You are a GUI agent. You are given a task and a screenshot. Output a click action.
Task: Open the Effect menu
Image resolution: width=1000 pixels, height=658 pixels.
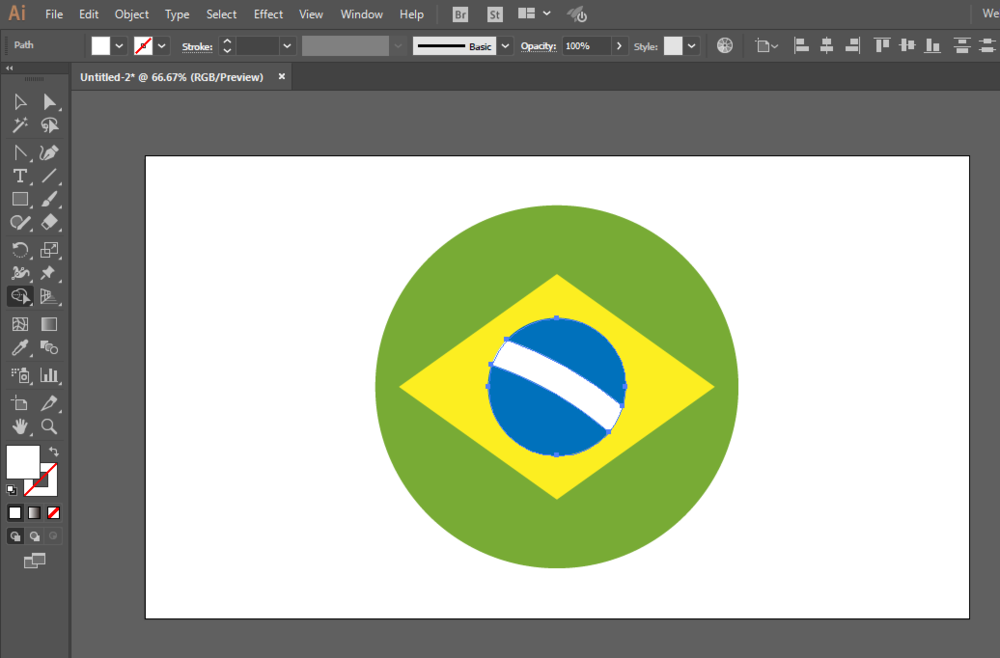tap(268, 14)
